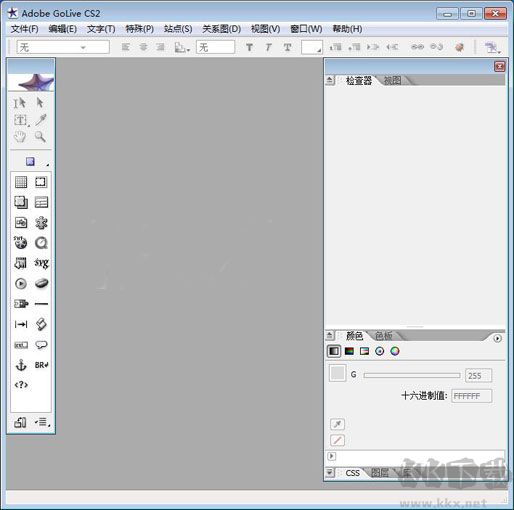This screenshot has width=514, height=510.
Task: Click the G value field showing 255
Action: click(x=478, y=376)
